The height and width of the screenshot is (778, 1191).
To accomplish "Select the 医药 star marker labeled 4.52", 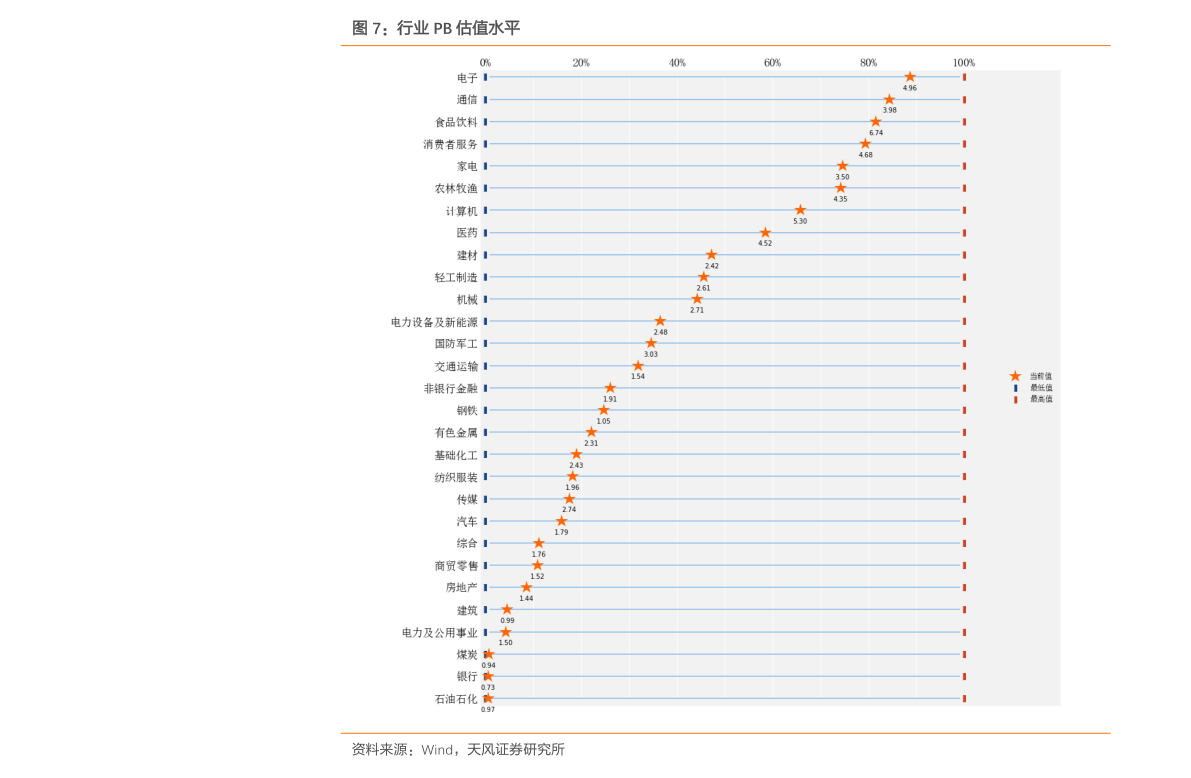I will coord(765,233).
